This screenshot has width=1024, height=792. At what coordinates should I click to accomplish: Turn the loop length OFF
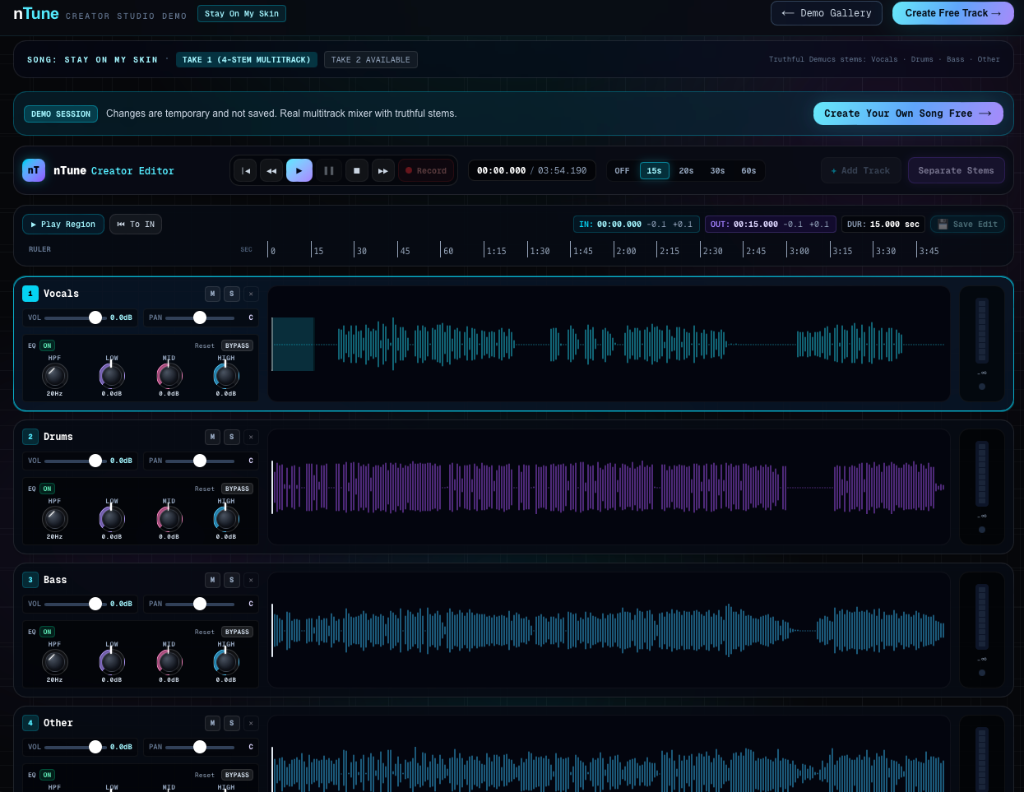tap(622, 170)
